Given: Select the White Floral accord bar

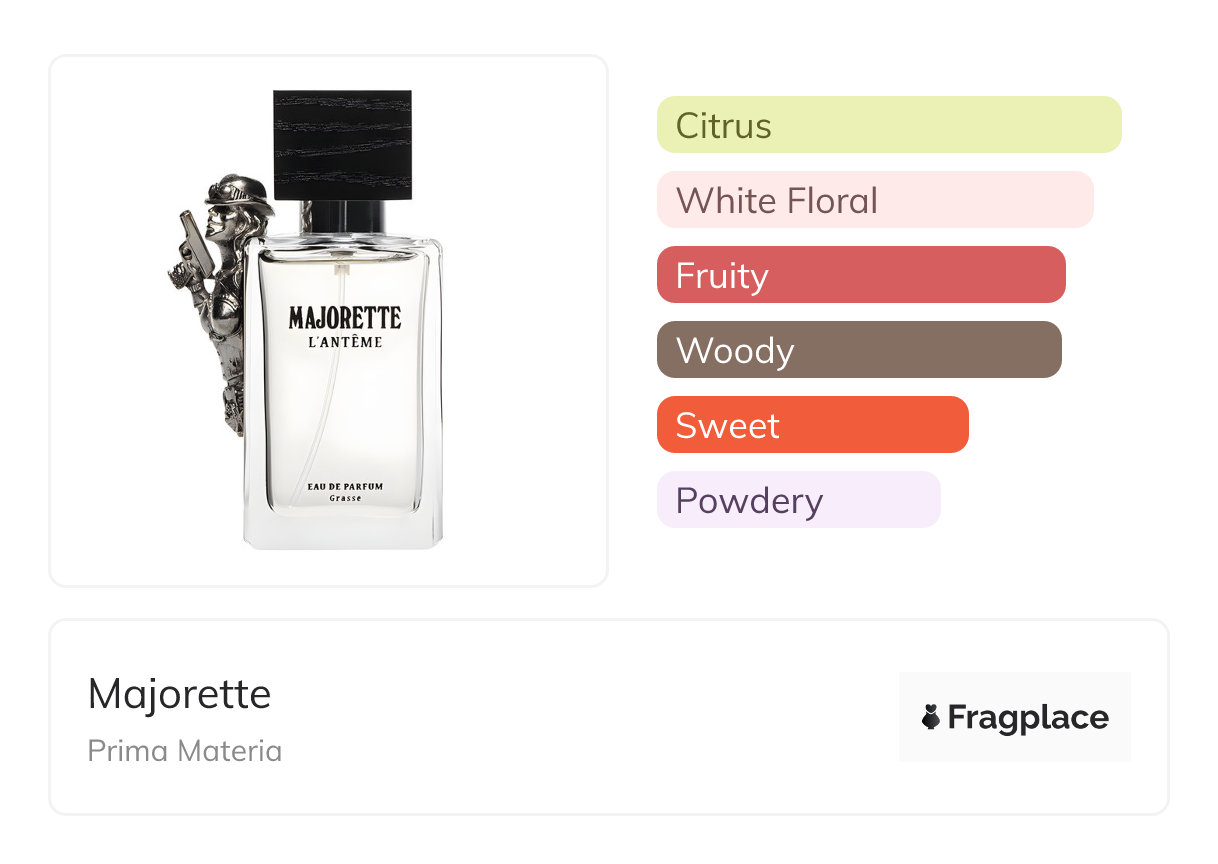Looking at the screenshot, I should point(874,200).
